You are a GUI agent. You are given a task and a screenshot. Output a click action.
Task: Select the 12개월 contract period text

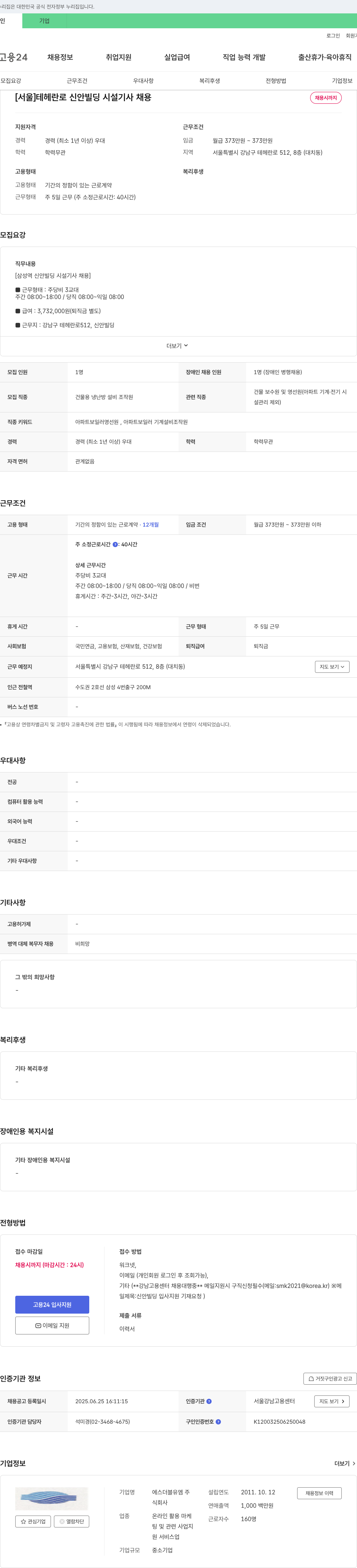coord(151,525)
